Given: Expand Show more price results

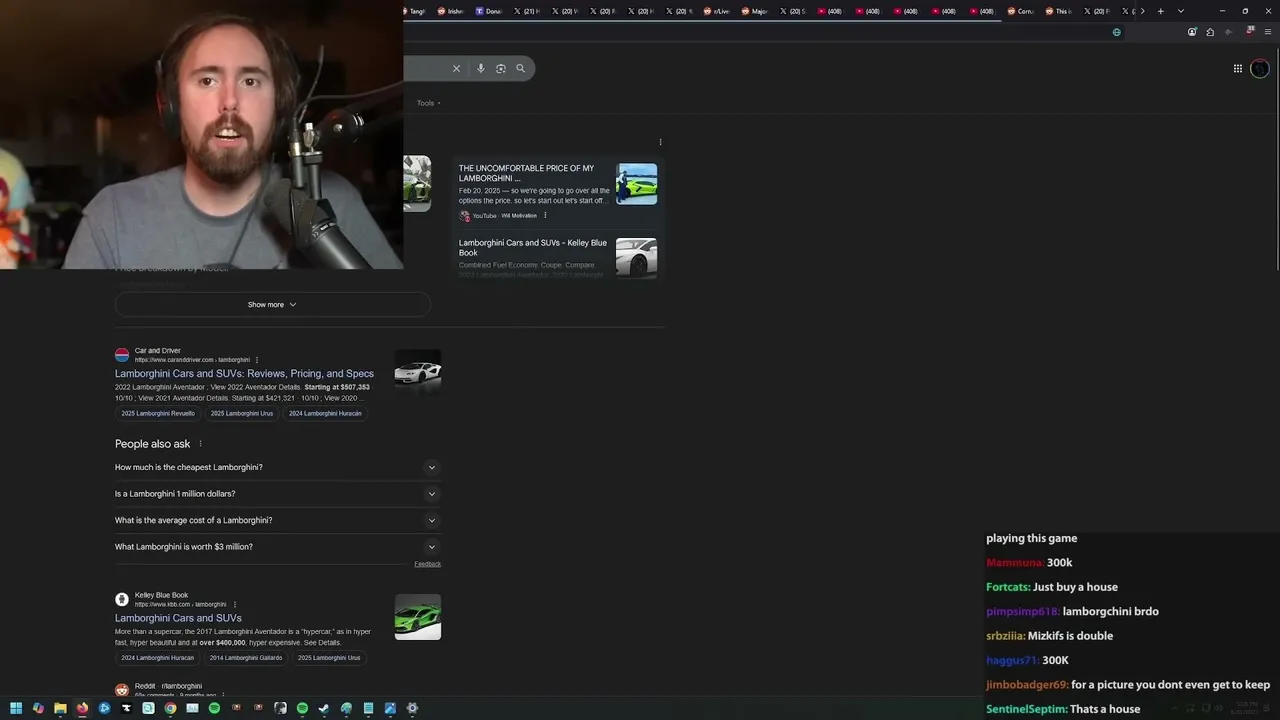Looking at the screenshot, I should tap(272, 304).
